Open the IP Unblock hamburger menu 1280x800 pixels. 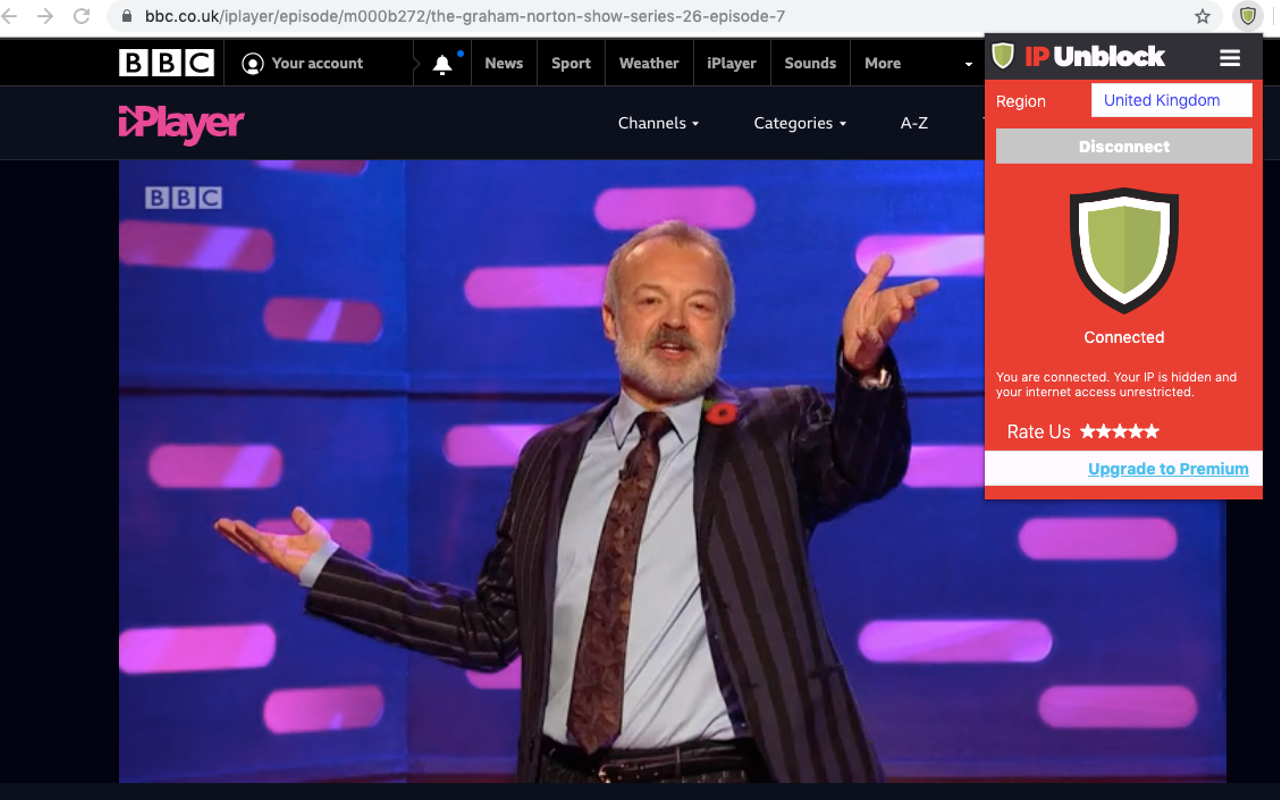(1230, 58)
